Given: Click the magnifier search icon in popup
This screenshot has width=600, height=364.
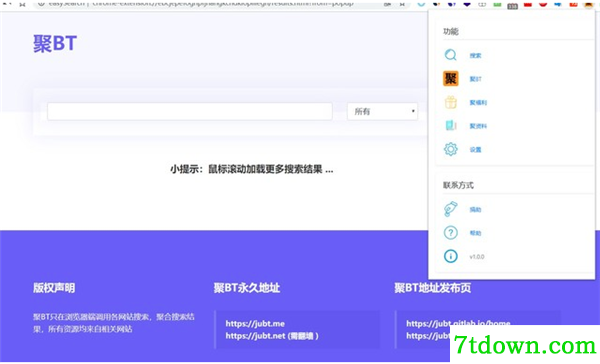Looking at the screenshot, I should [450, 55].
